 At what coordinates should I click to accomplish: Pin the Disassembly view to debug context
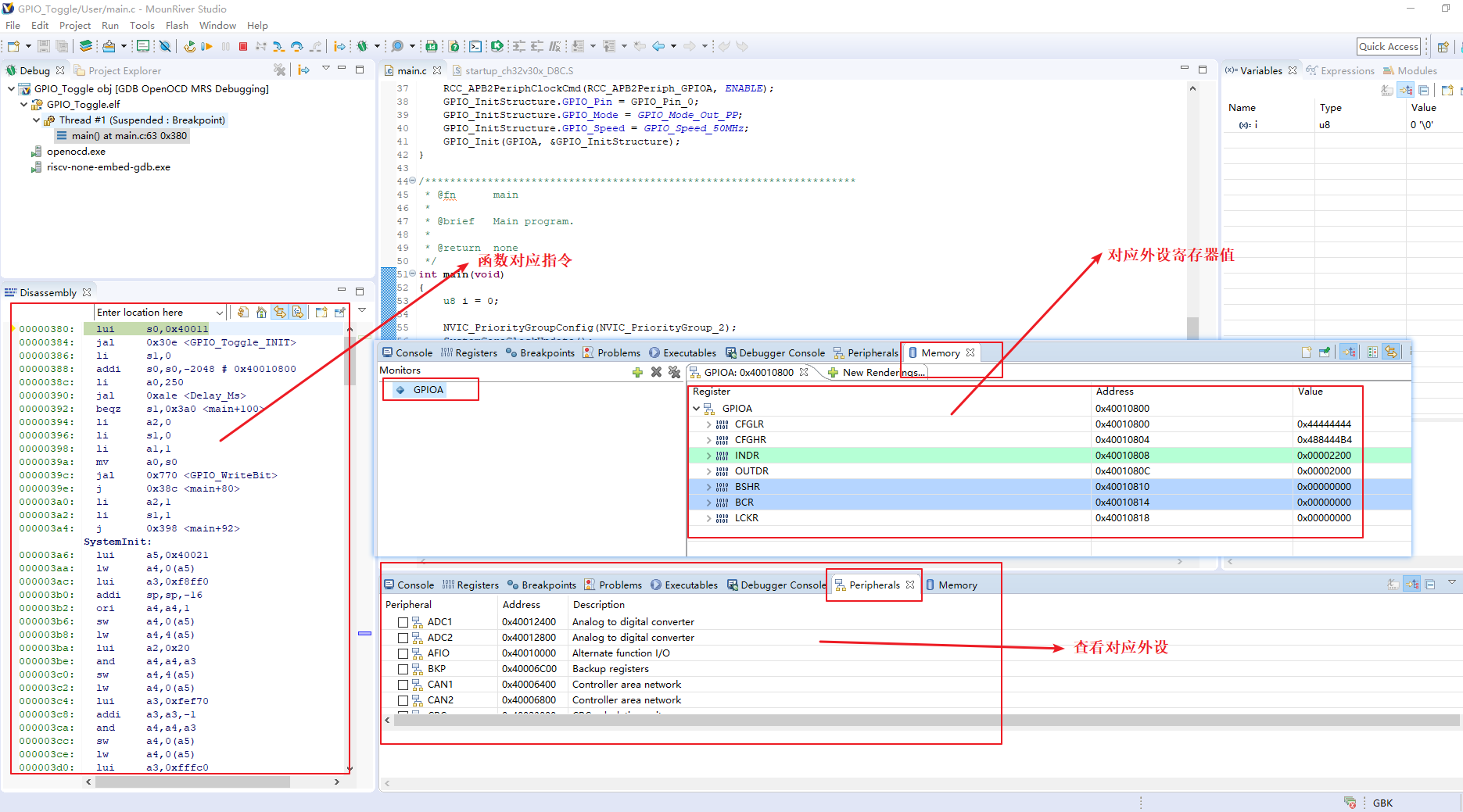[x=340, y=312]
